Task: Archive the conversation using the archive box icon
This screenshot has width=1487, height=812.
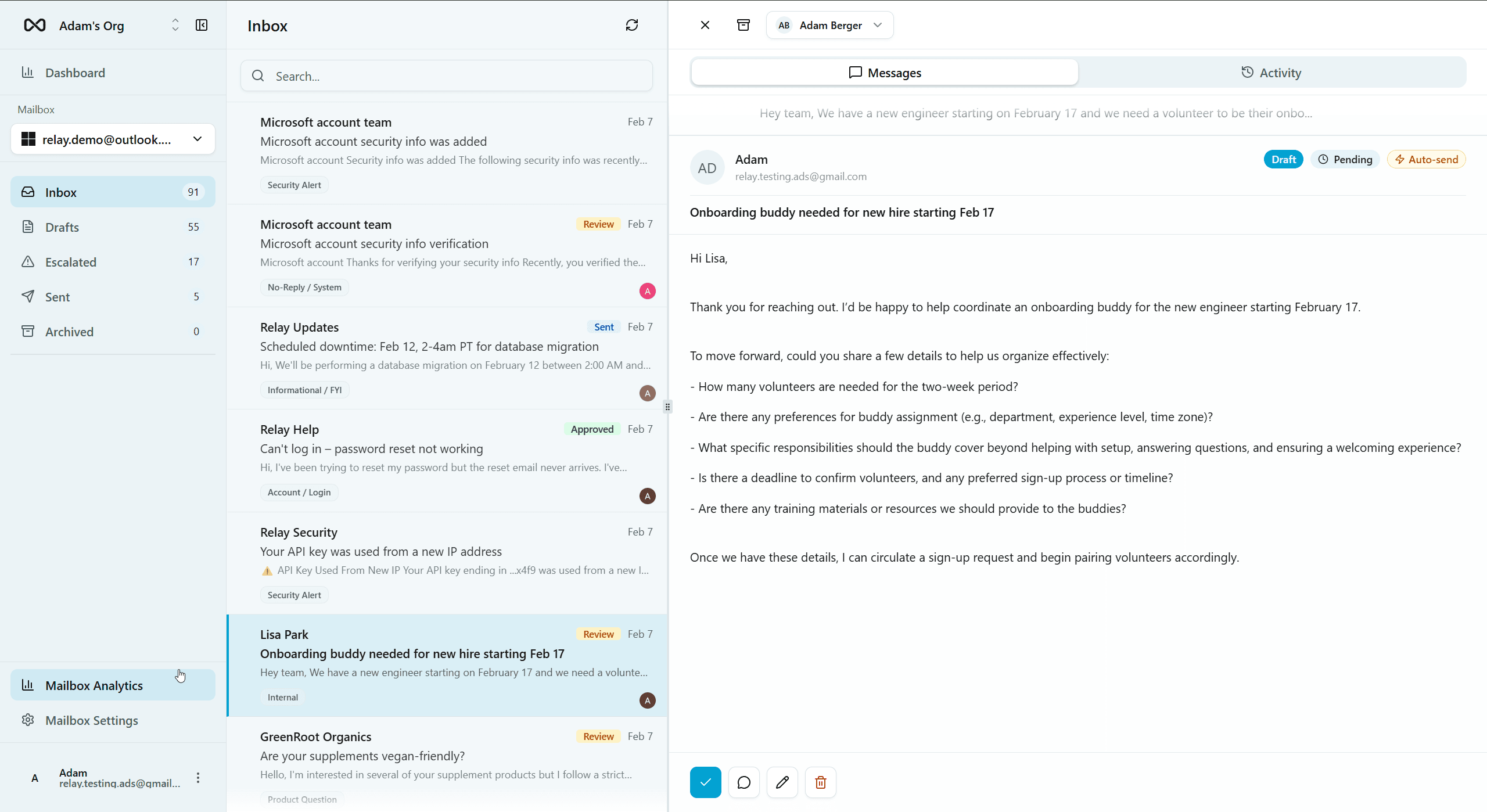Action: pos(743,25)
